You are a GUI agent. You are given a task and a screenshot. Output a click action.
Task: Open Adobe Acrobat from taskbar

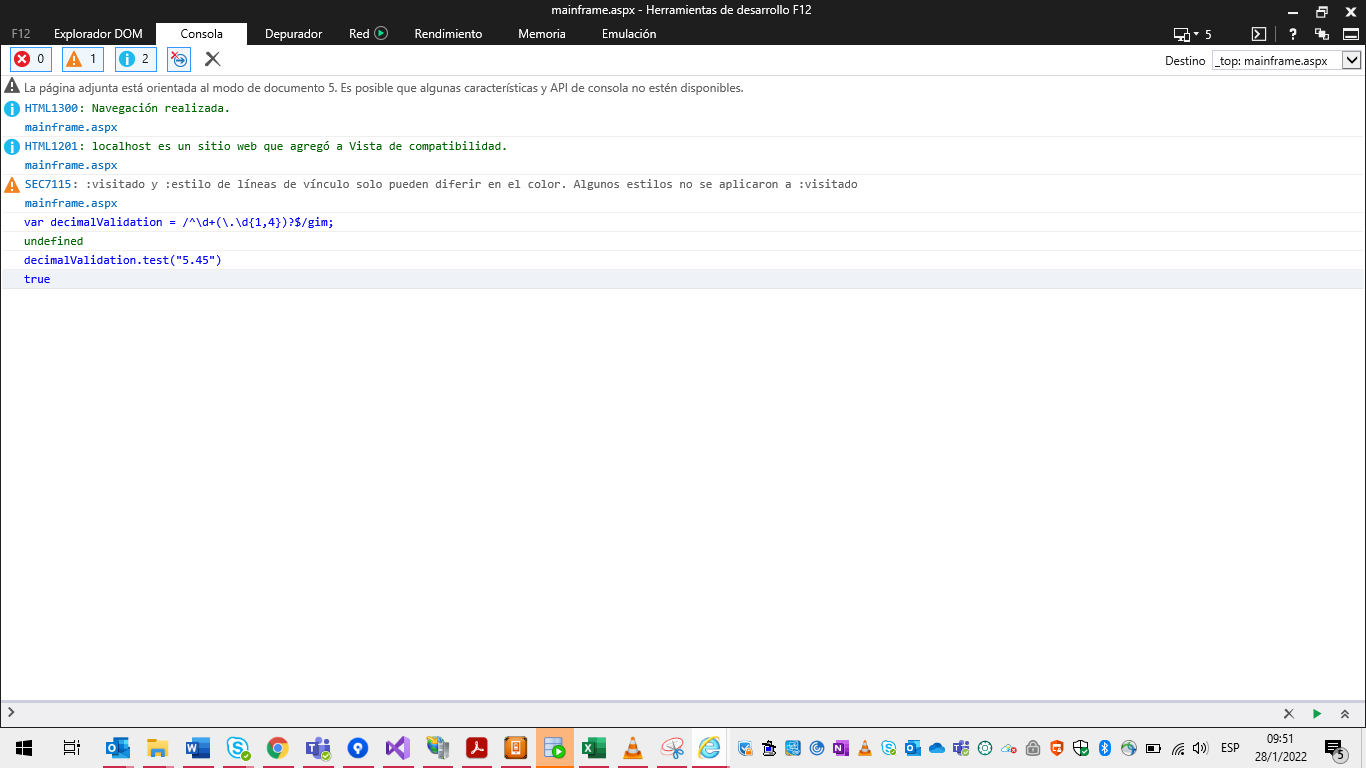pyautogui.click(x=476, y=748)
